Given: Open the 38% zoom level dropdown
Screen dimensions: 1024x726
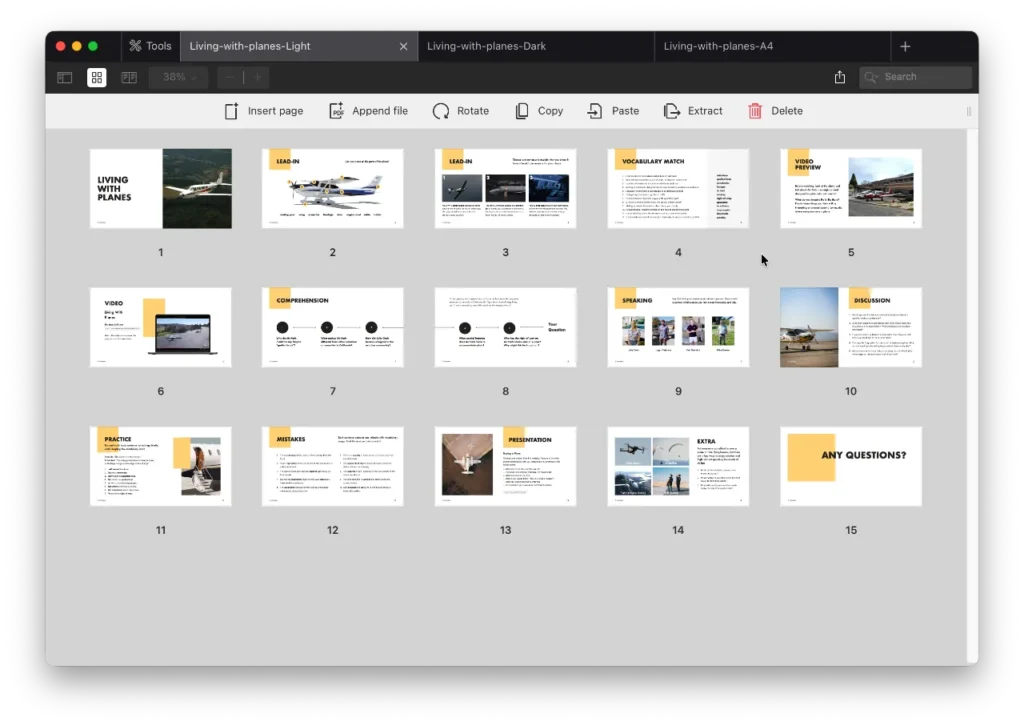Looking at the screenshot, I should point(178,77).
